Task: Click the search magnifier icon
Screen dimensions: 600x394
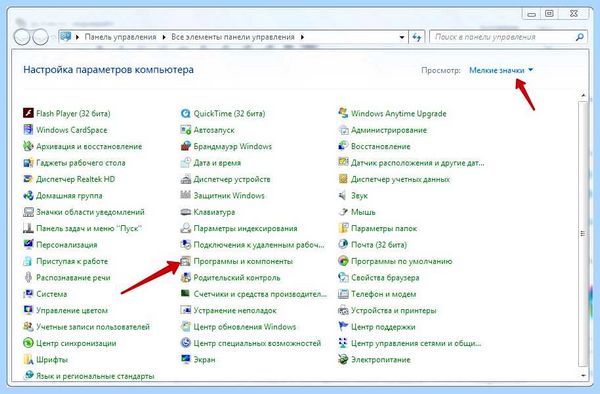Action: [580, 37]
